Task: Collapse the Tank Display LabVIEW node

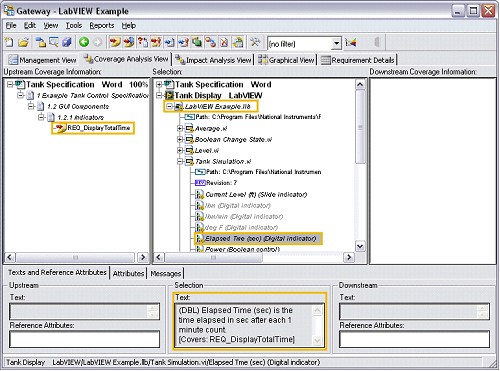Action: [x=159, y=95]
